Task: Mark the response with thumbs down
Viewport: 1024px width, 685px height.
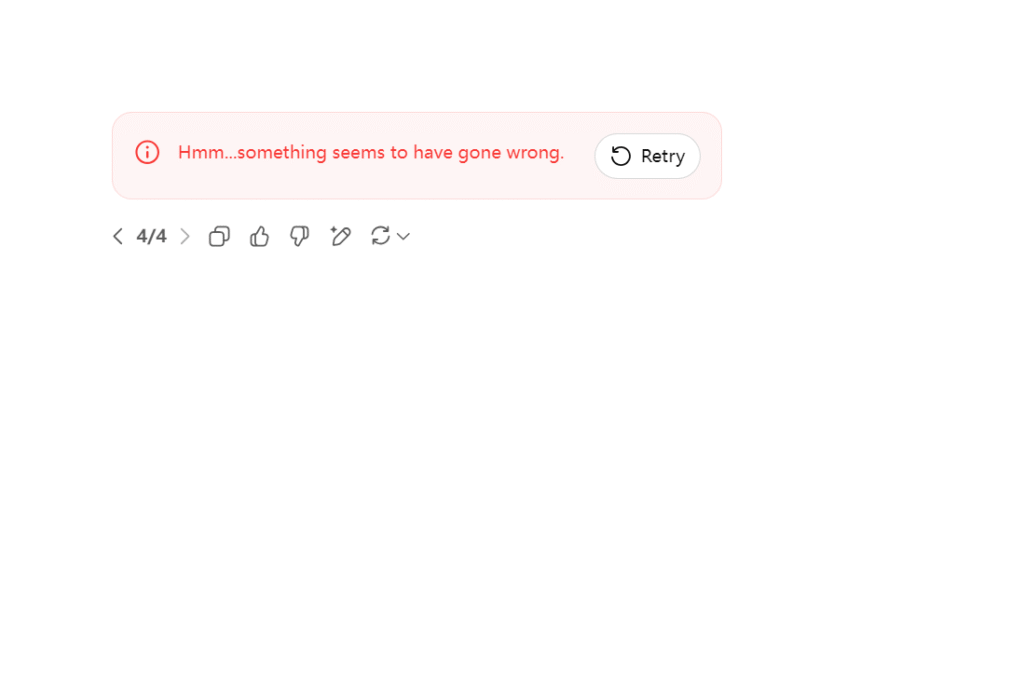Action: [x=300, y=236]
